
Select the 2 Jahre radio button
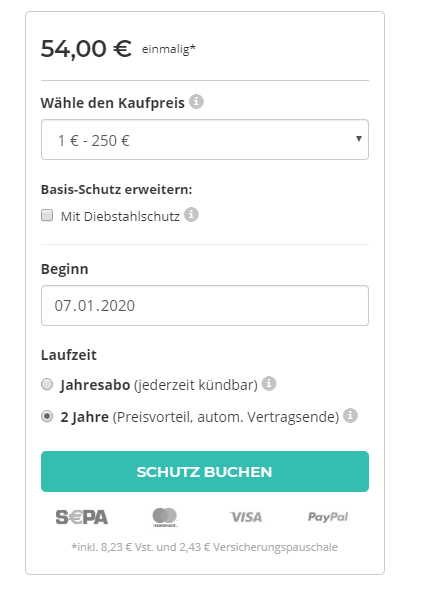(x=47, y=416)
